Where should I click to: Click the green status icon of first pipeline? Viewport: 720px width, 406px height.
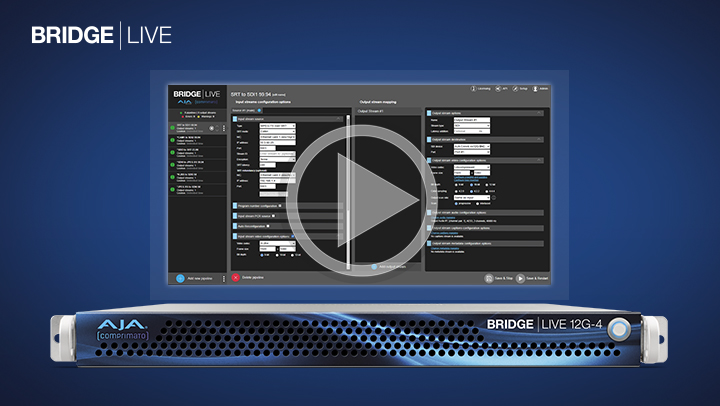point(173,128)
